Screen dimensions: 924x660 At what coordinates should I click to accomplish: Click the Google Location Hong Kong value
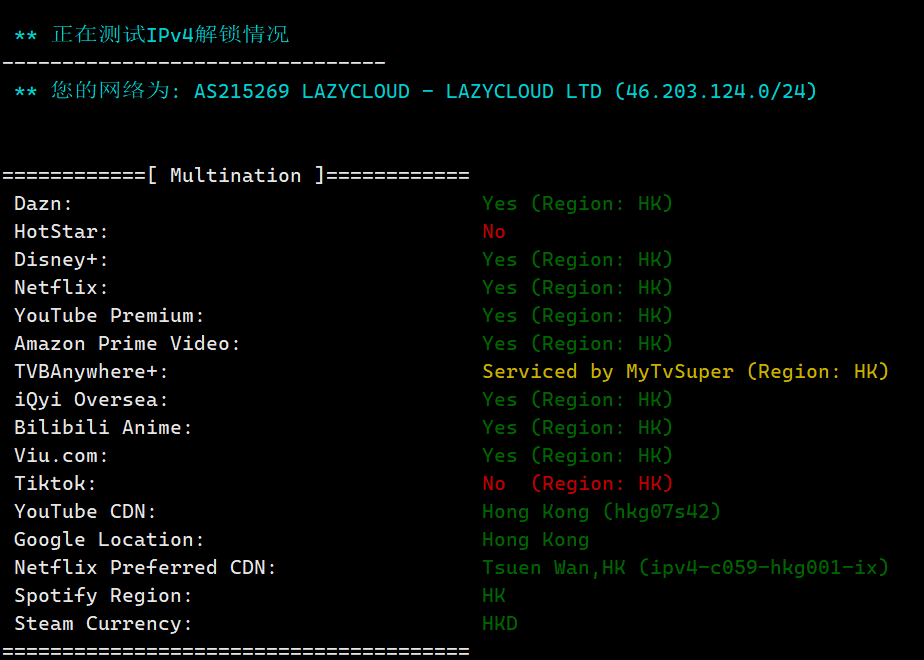point(536,540)
